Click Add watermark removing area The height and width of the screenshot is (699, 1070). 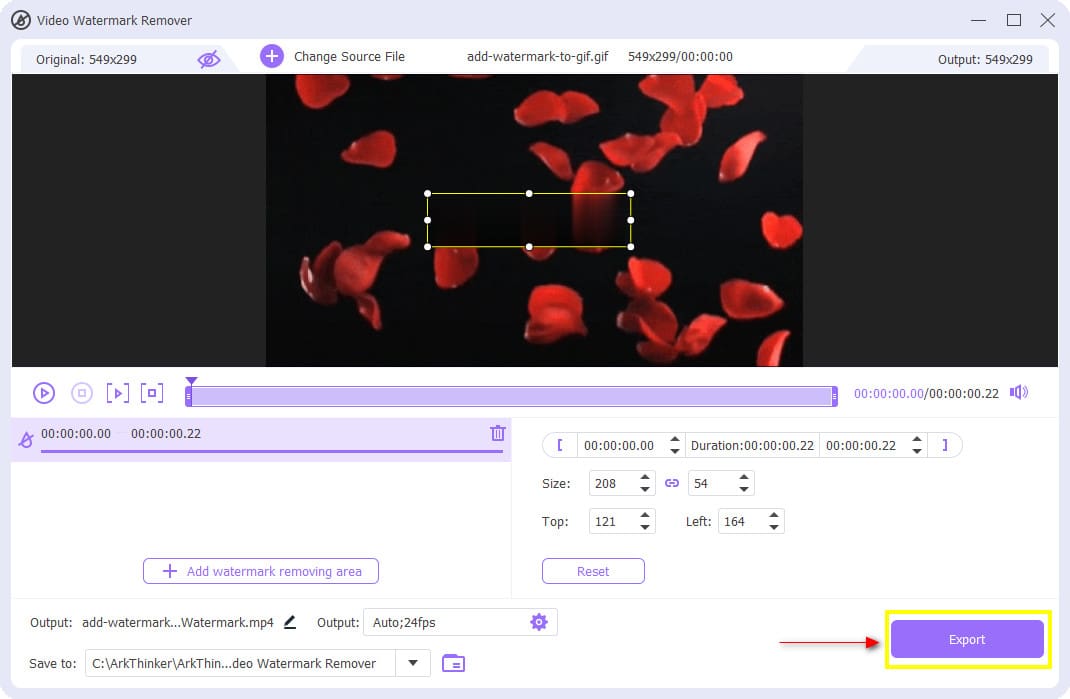261,571
